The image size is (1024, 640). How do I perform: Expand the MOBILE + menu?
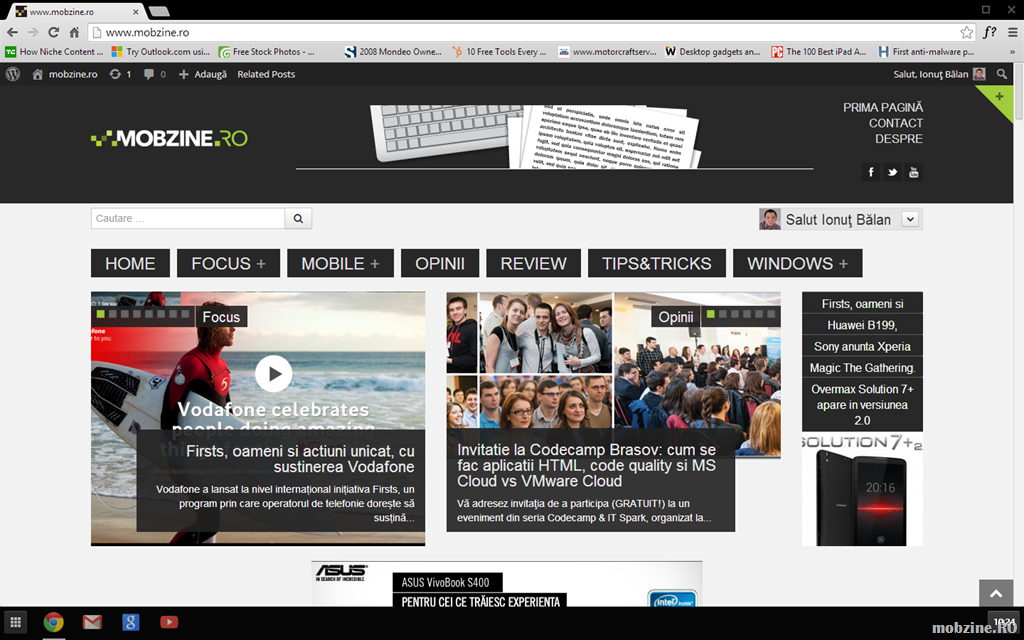tap(340, 263)
